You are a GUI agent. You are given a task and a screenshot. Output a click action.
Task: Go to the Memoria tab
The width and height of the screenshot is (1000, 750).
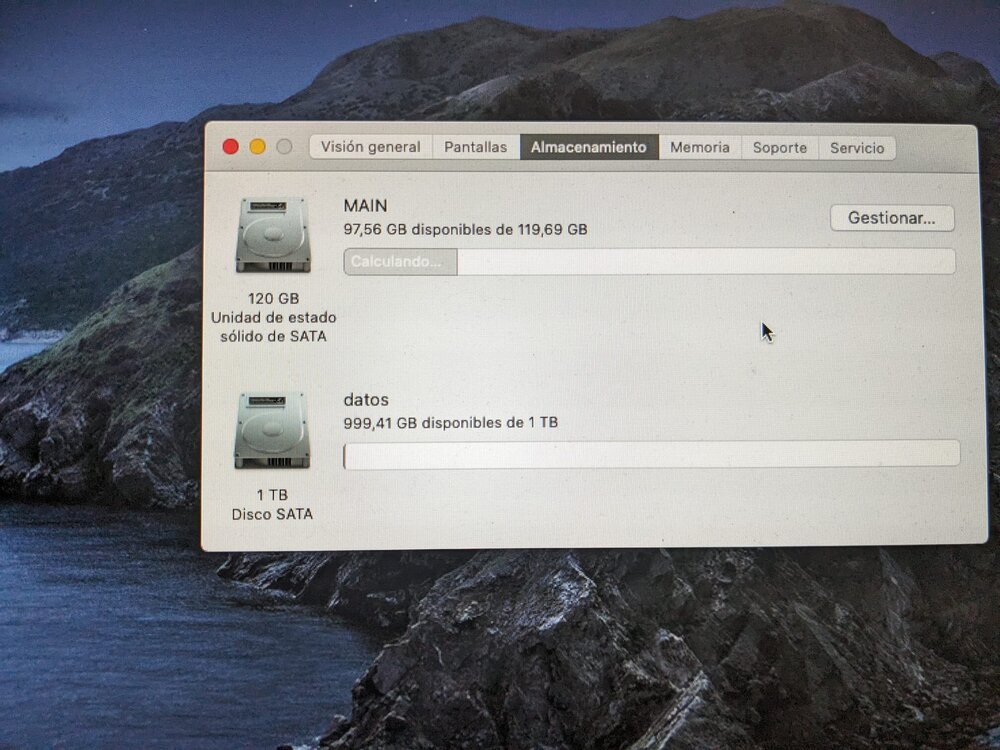[x=700, y=147]
